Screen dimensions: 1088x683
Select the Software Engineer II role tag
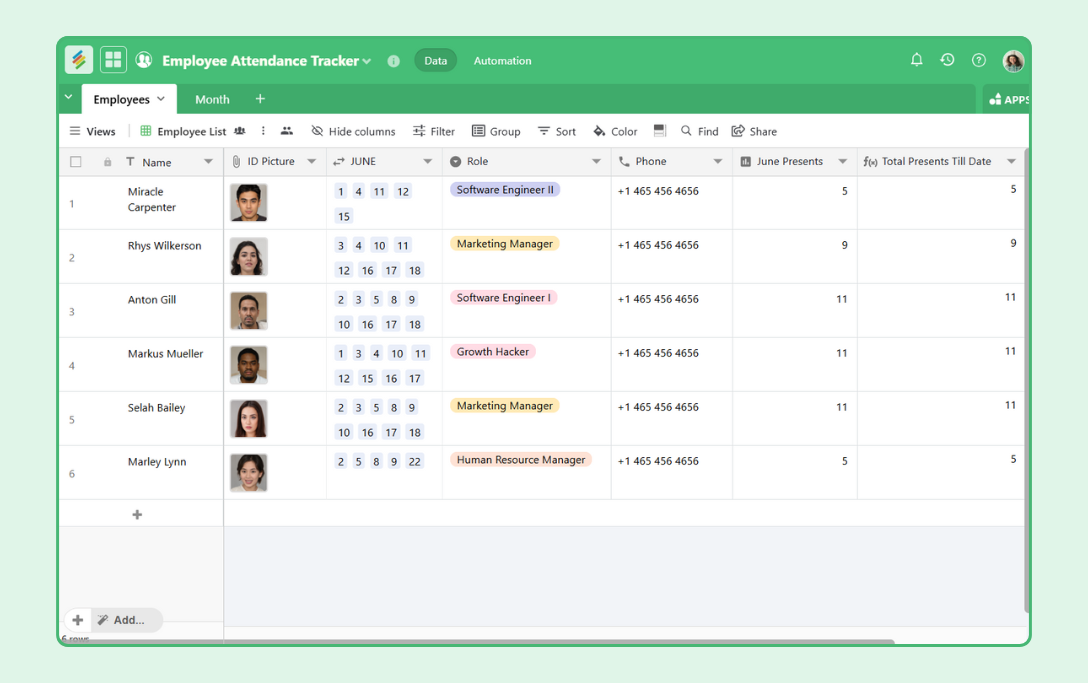[x=505, y=189]
